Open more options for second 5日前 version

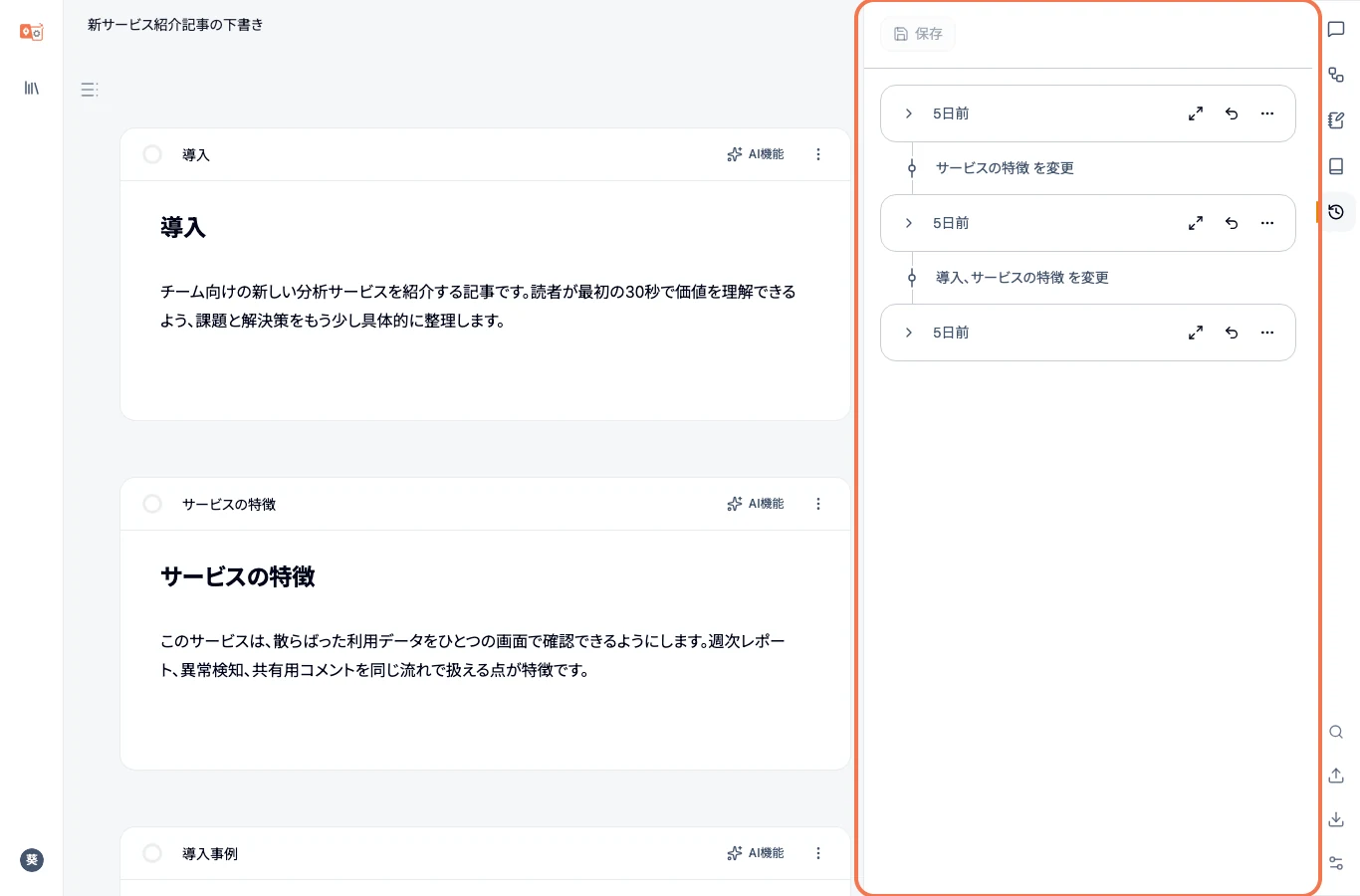click(x=1267, y=223)
